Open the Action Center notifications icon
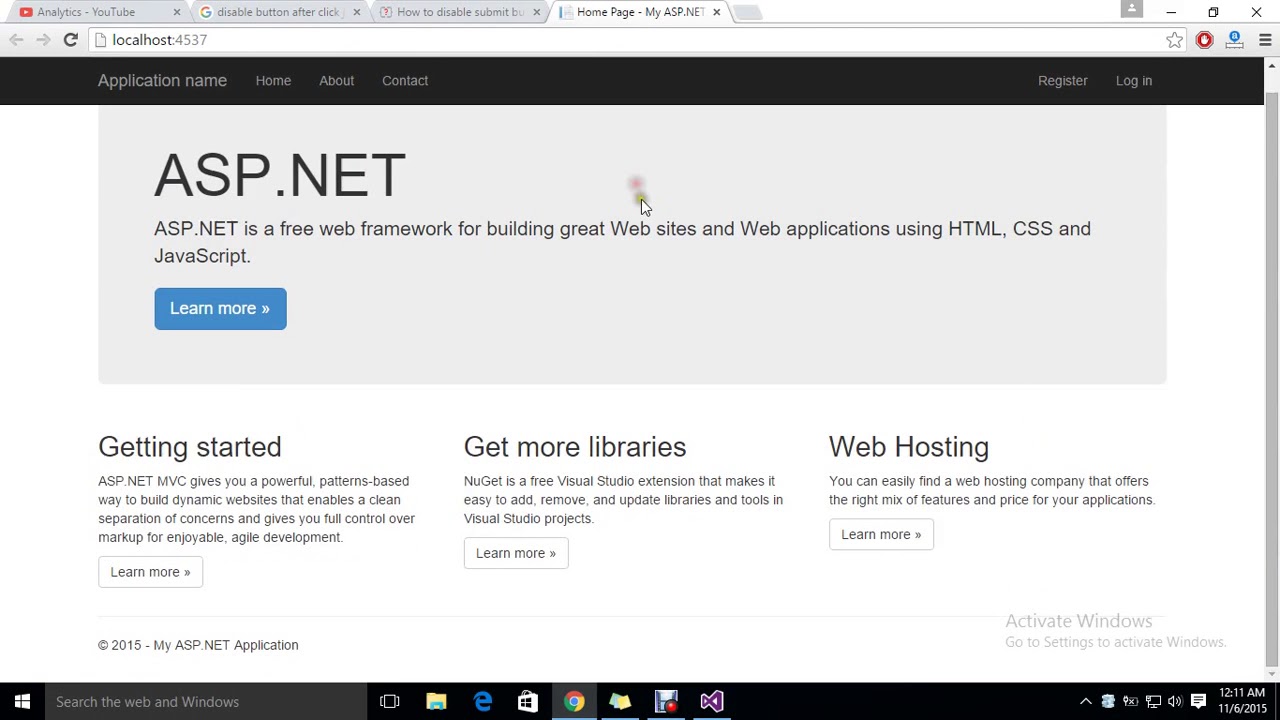Screen dimensions: 1280x720 pos(1198,702)
